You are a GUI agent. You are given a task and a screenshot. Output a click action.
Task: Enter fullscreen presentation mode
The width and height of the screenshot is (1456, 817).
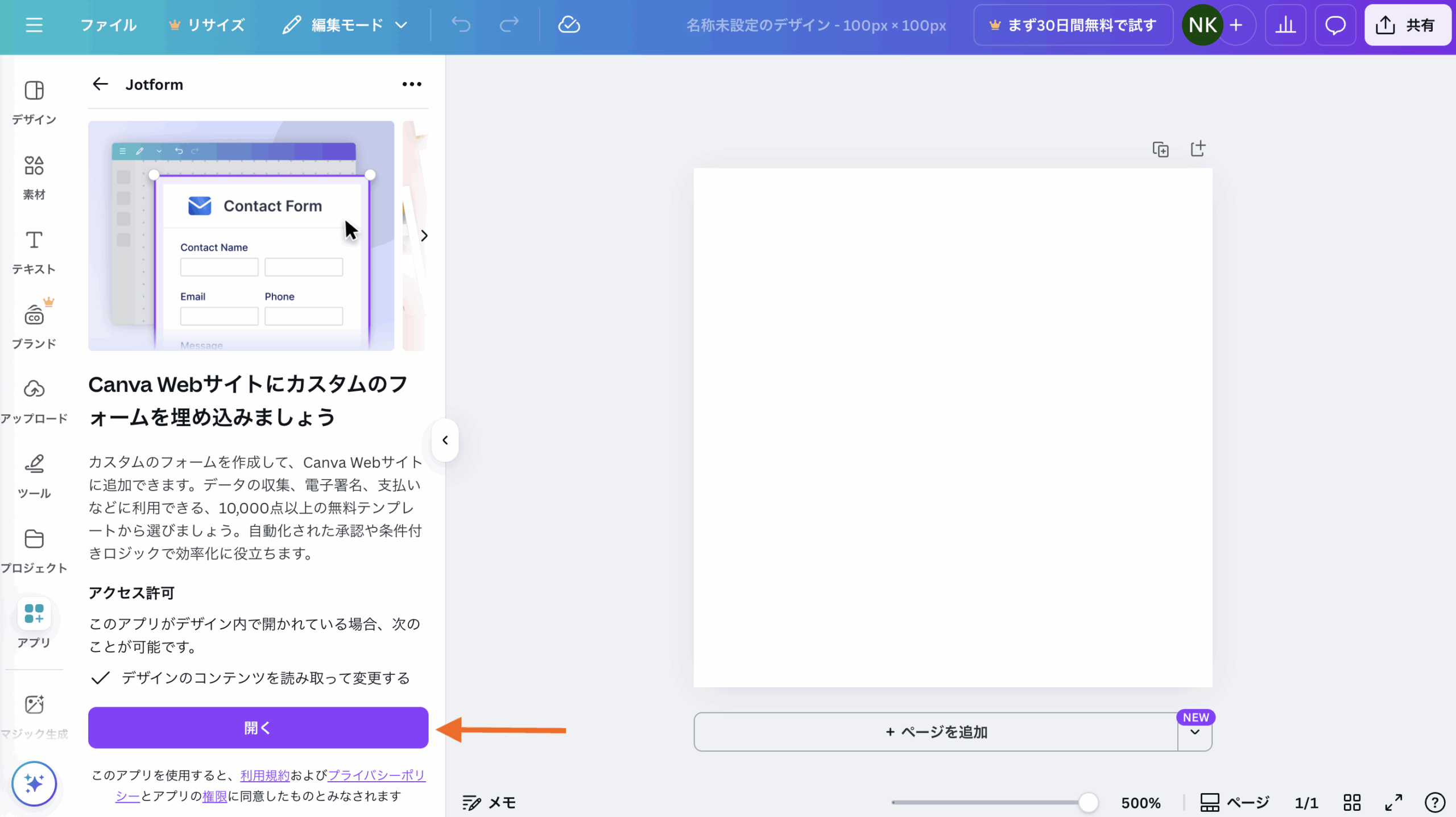(1393, 803)
